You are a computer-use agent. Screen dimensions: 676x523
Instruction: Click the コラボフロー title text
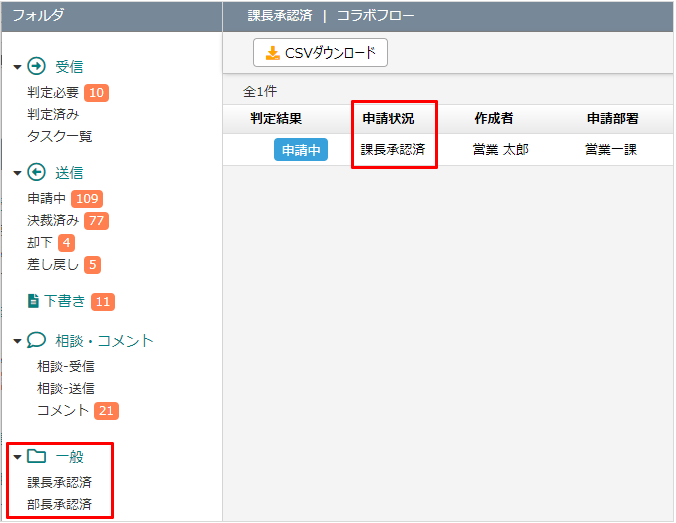tap(376, 16)
